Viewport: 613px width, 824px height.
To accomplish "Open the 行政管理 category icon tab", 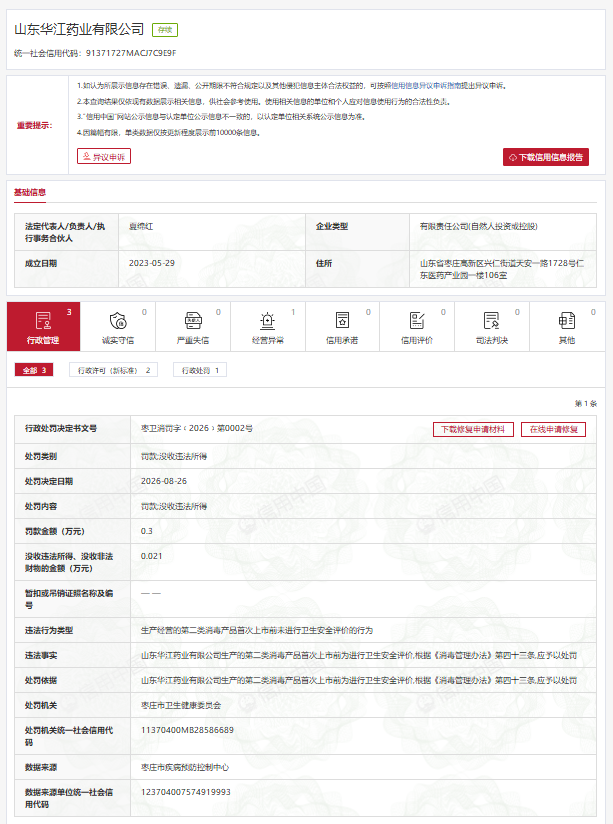I will pos(43,326).
